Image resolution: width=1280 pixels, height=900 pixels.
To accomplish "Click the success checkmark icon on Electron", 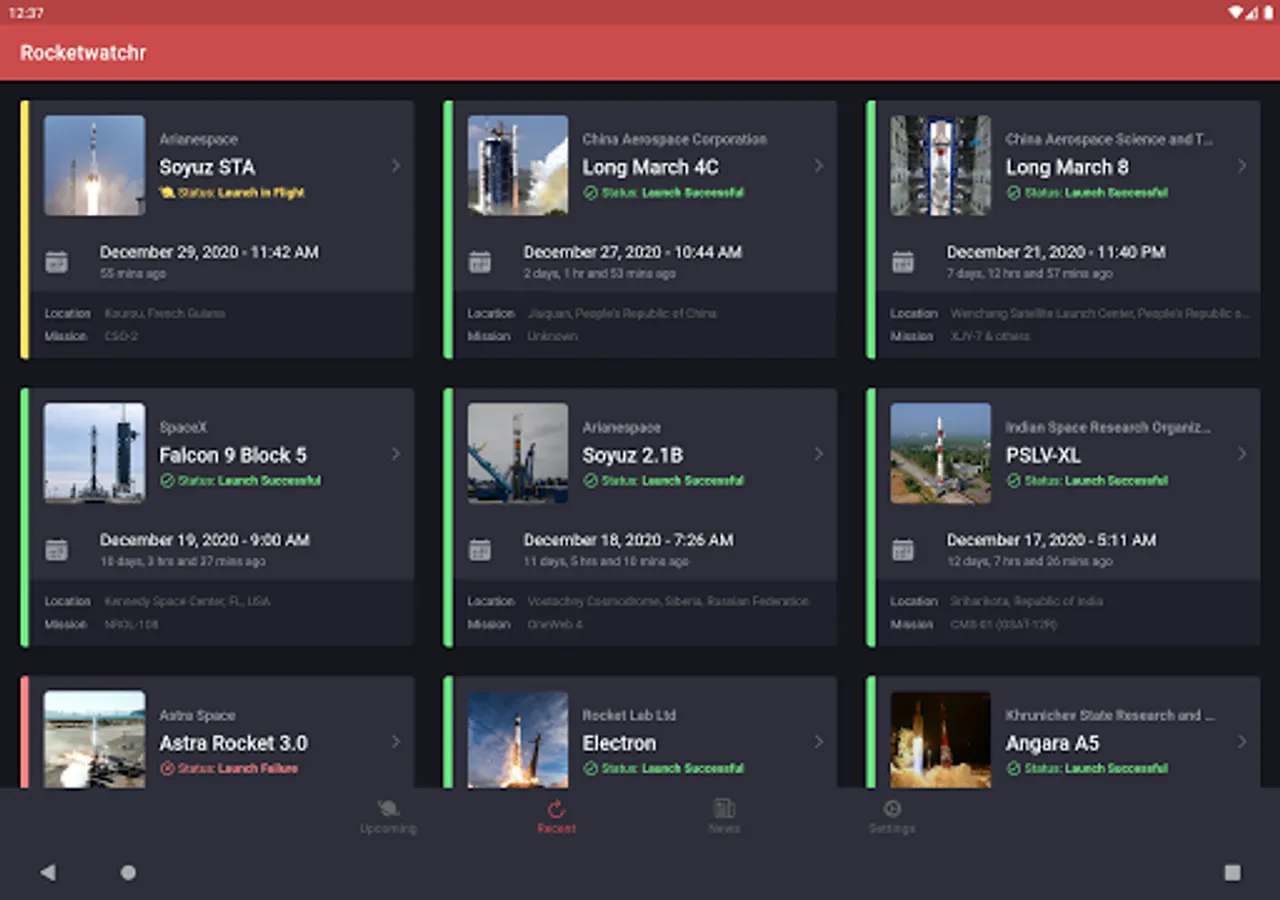I will tap(590, 769).
